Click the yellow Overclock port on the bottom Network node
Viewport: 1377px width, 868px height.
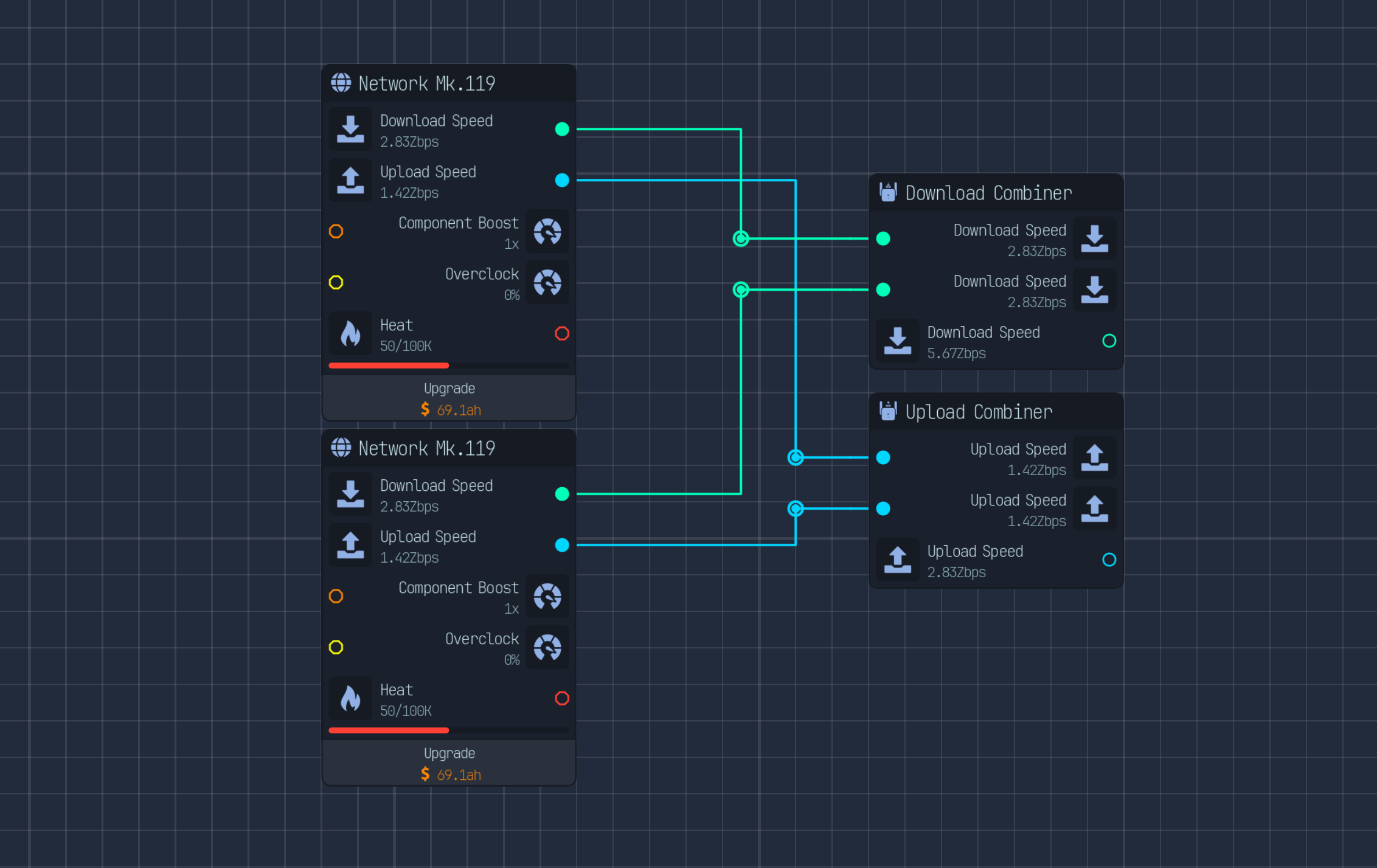tap(336, 647)
